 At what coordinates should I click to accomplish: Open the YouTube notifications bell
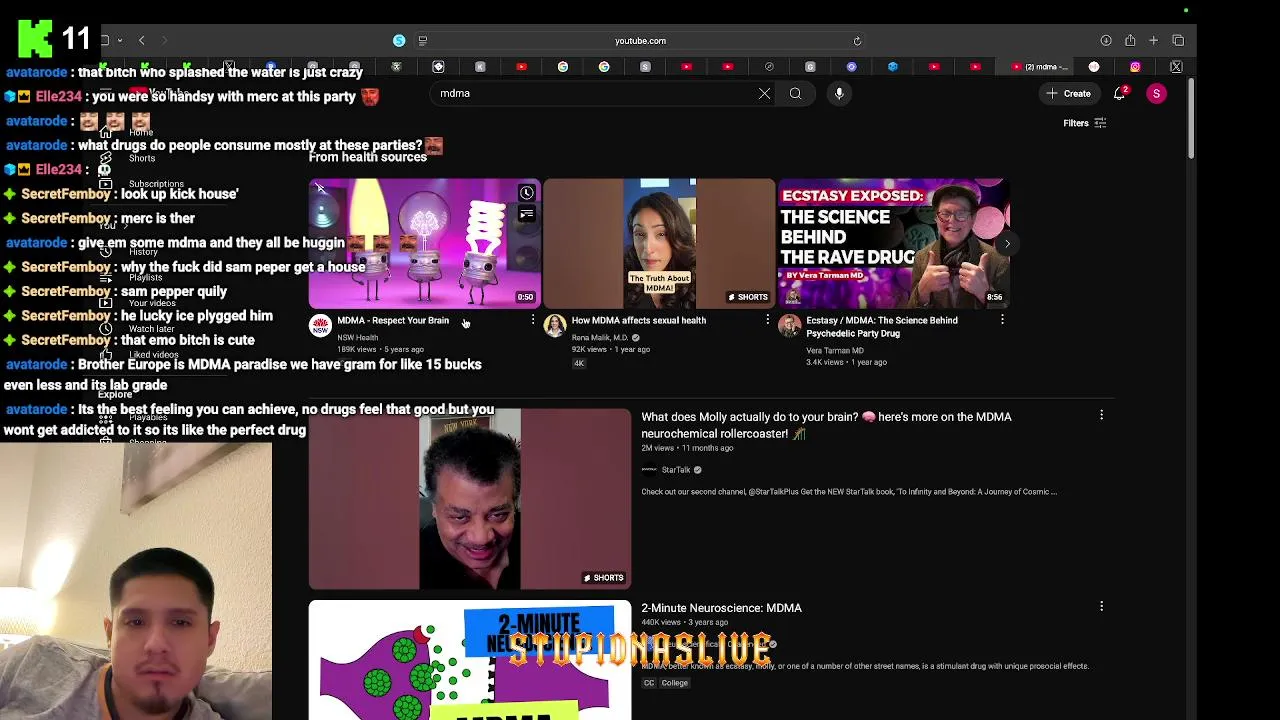pos(1120,93)
